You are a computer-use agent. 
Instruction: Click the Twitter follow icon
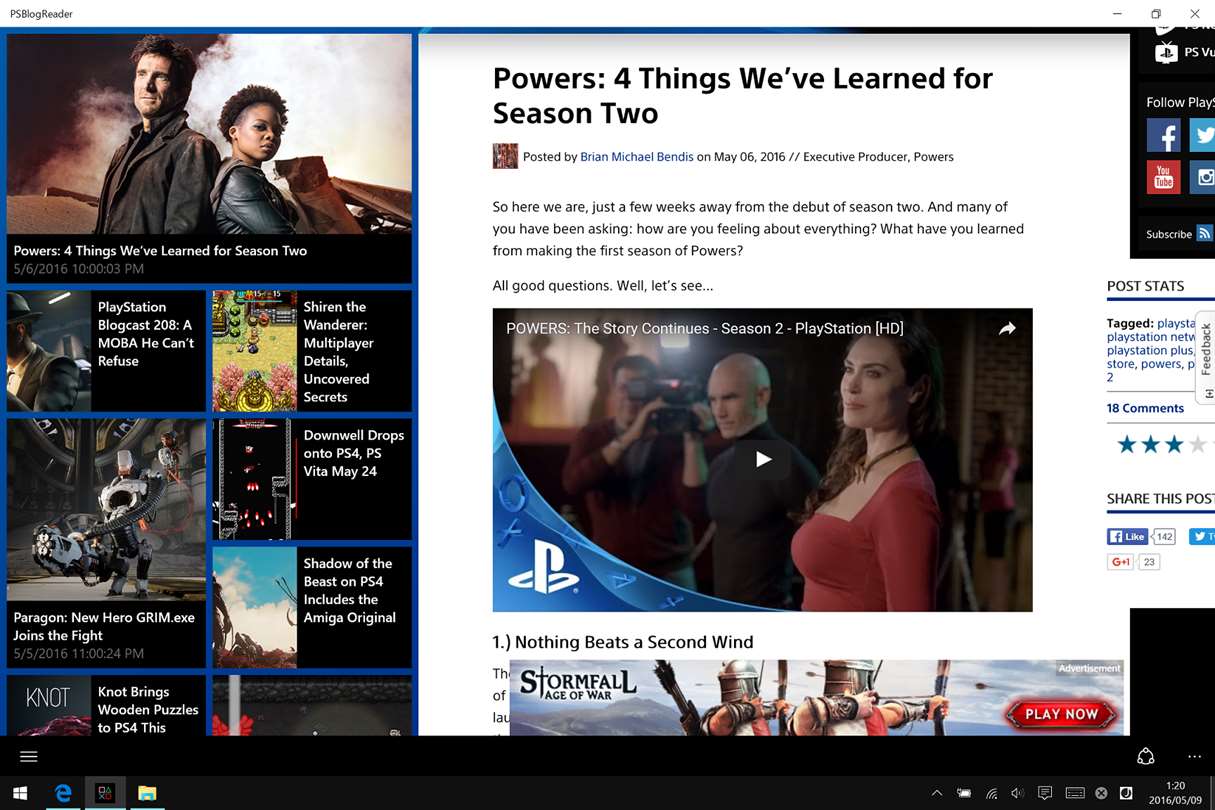pos(1202,135)
